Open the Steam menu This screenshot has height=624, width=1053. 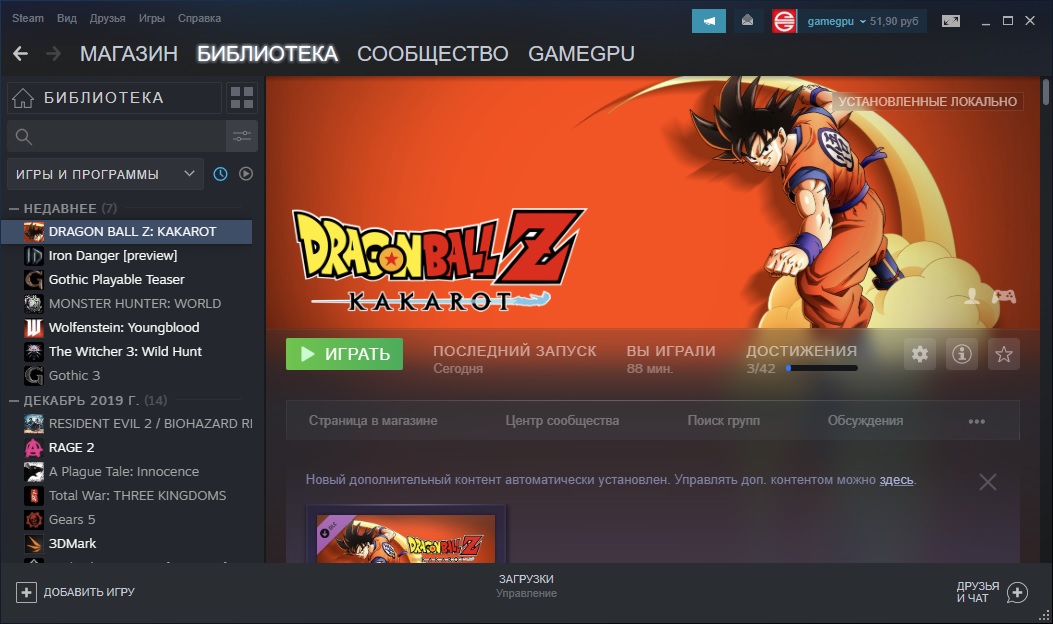coord(28,18)
